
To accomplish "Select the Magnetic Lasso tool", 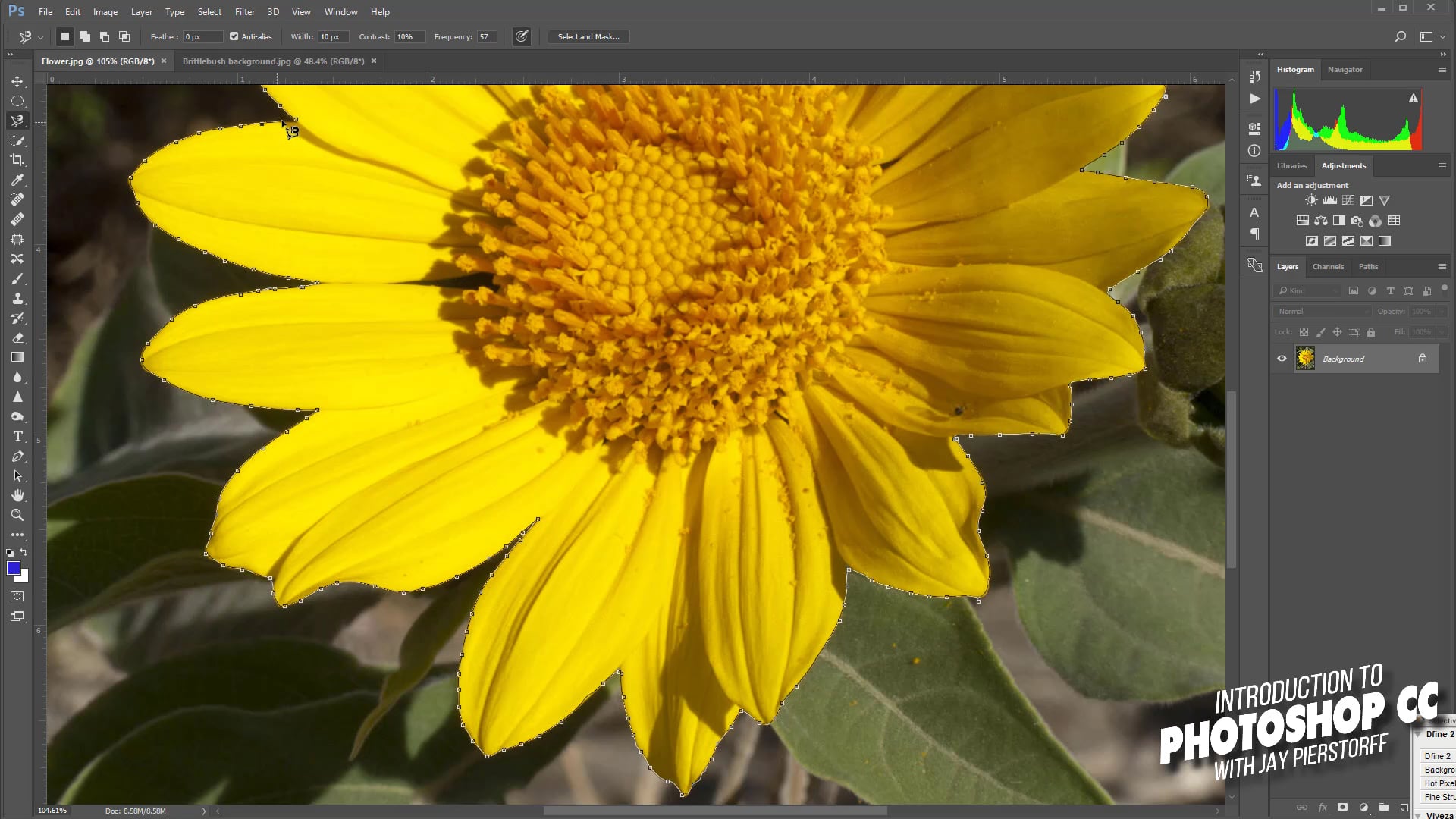I will point(17,120).
